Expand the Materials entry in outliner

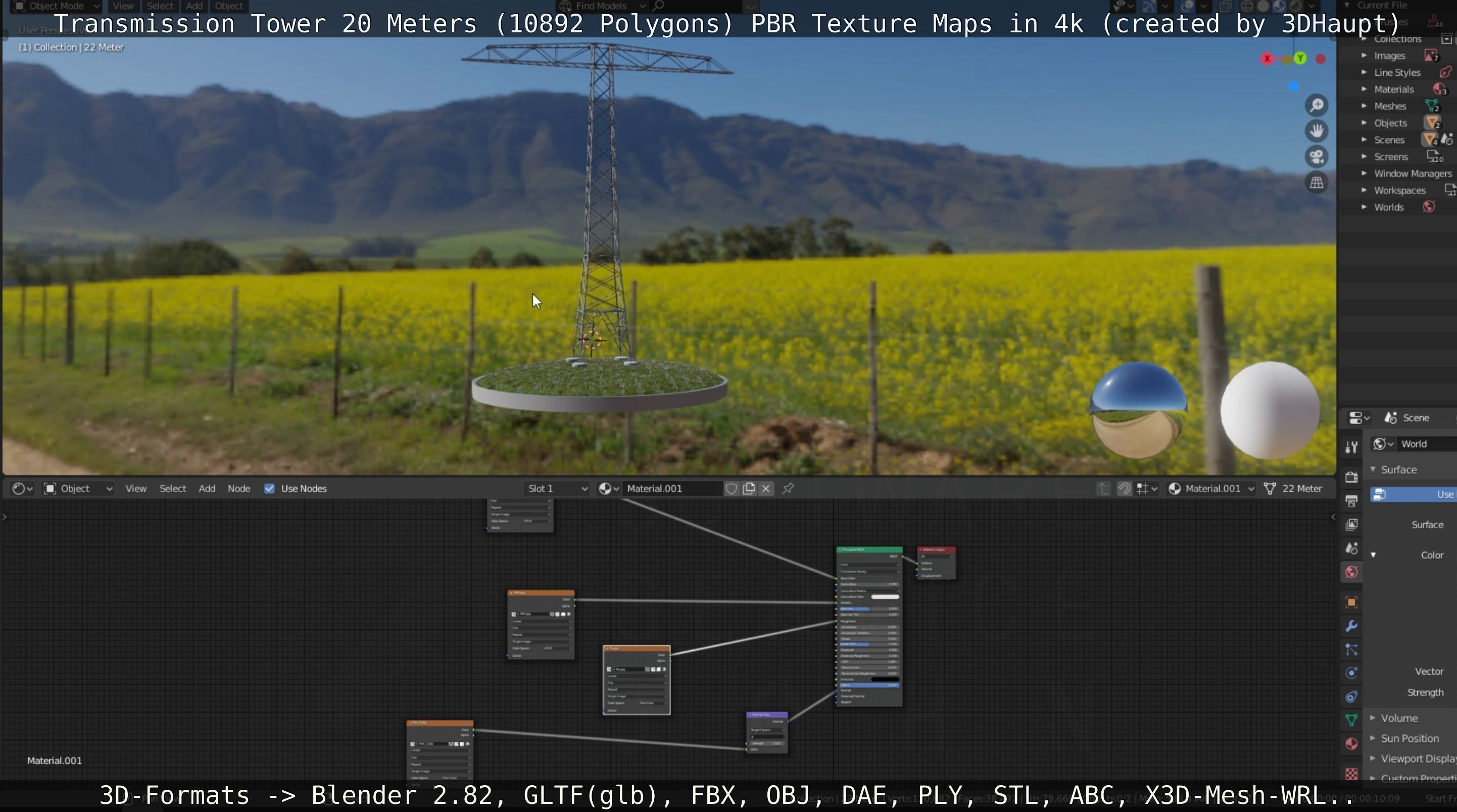1364,89
